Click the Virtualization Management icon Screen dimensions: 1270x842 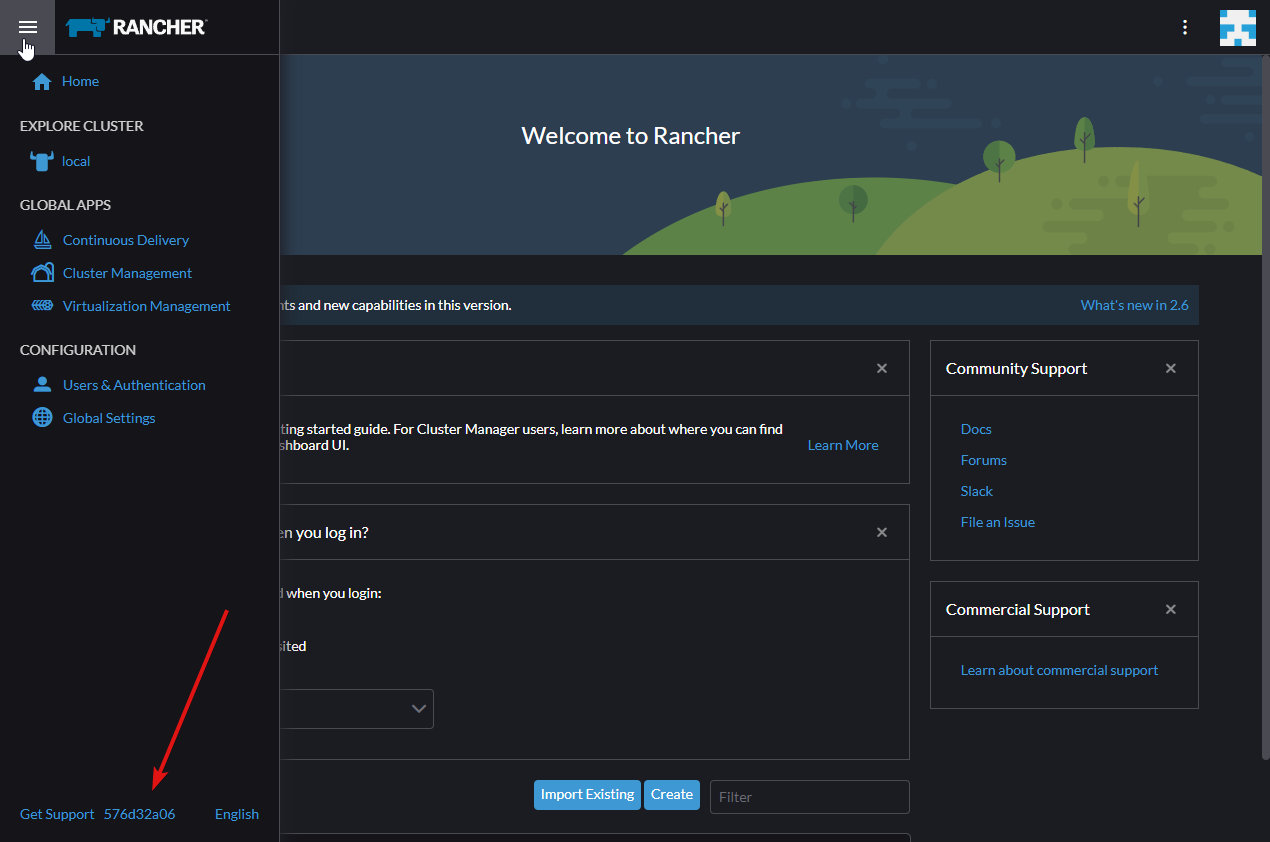pos(42,306)
